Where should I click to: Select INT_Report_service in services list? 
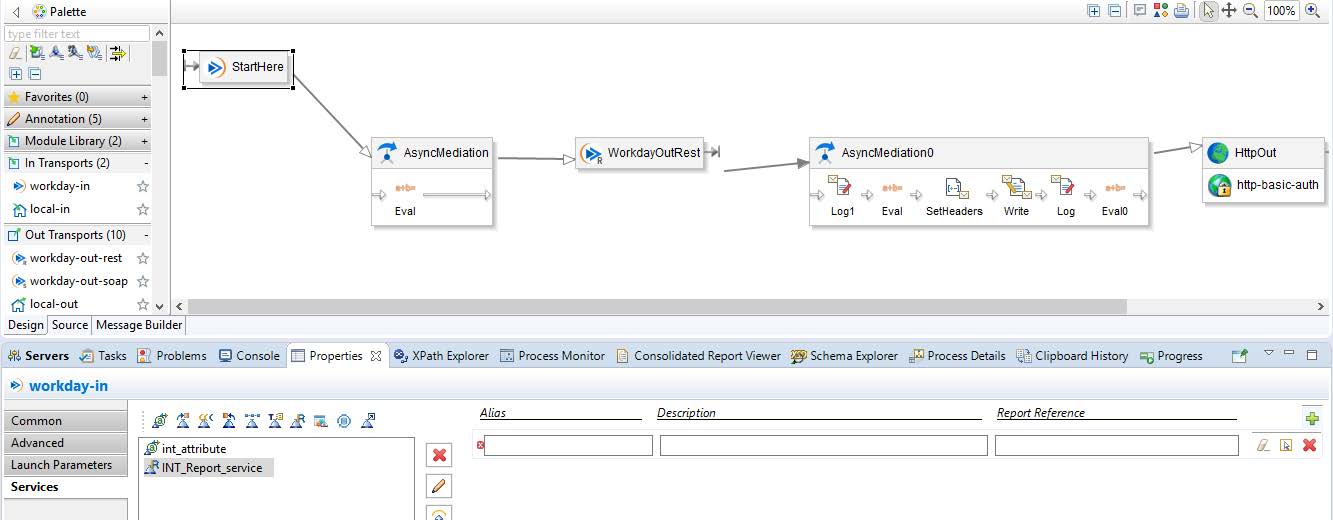[208, 467]
